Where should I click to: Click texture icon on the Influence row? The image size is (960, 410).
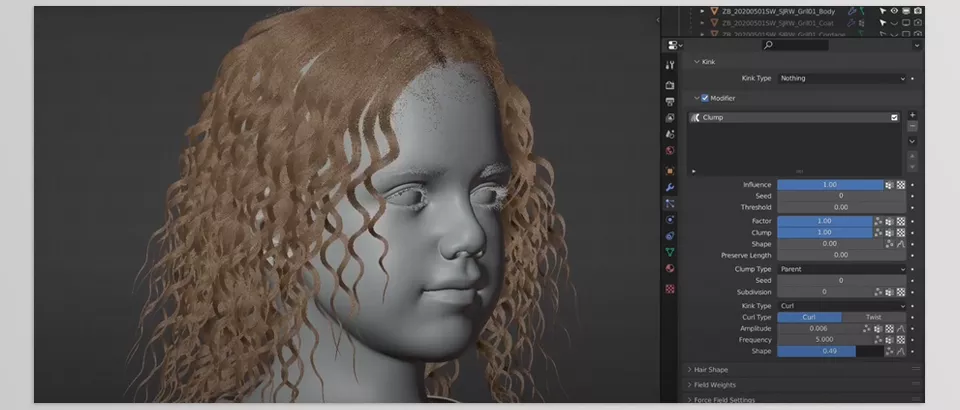[901, 185]
